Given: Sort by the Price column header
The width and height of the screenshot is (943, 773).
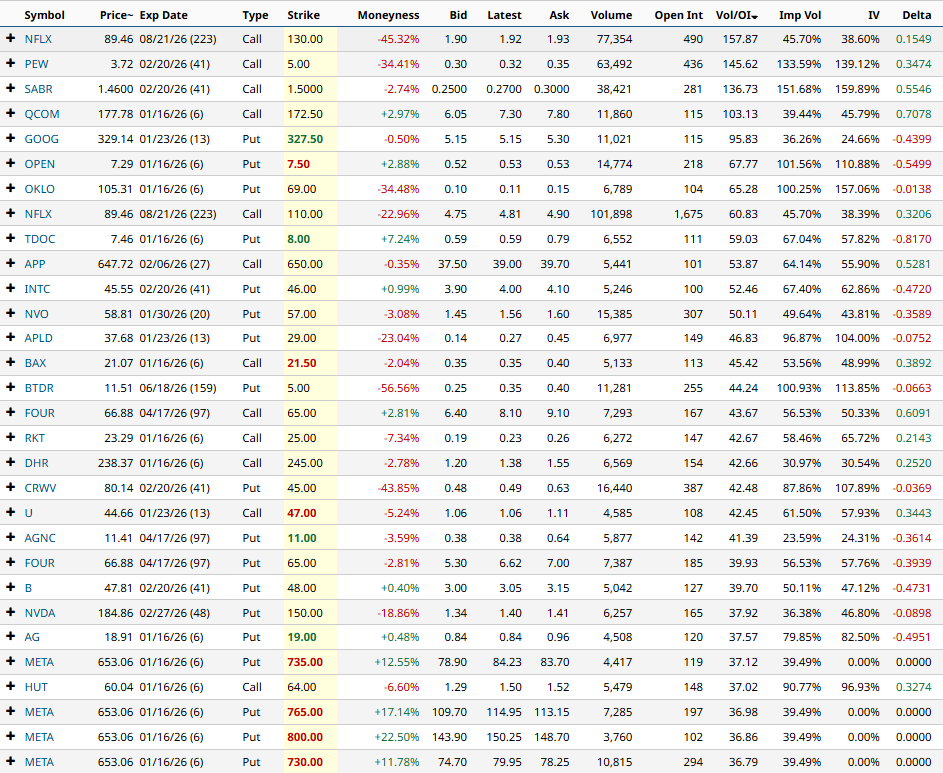Looking at the screenshot, I should coord(116,15).
